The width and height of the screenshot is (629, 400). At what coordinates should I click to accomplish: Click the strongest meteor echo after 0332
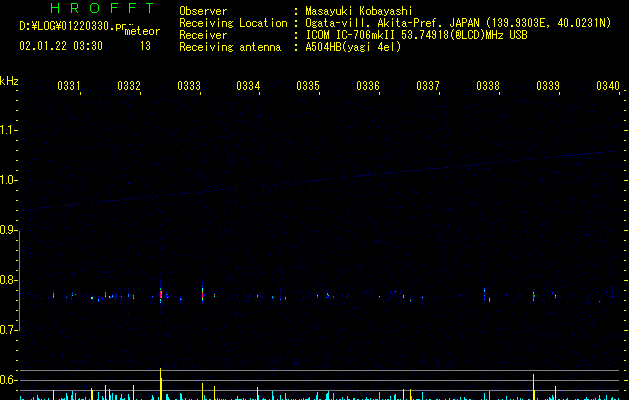tap(161, 294)
